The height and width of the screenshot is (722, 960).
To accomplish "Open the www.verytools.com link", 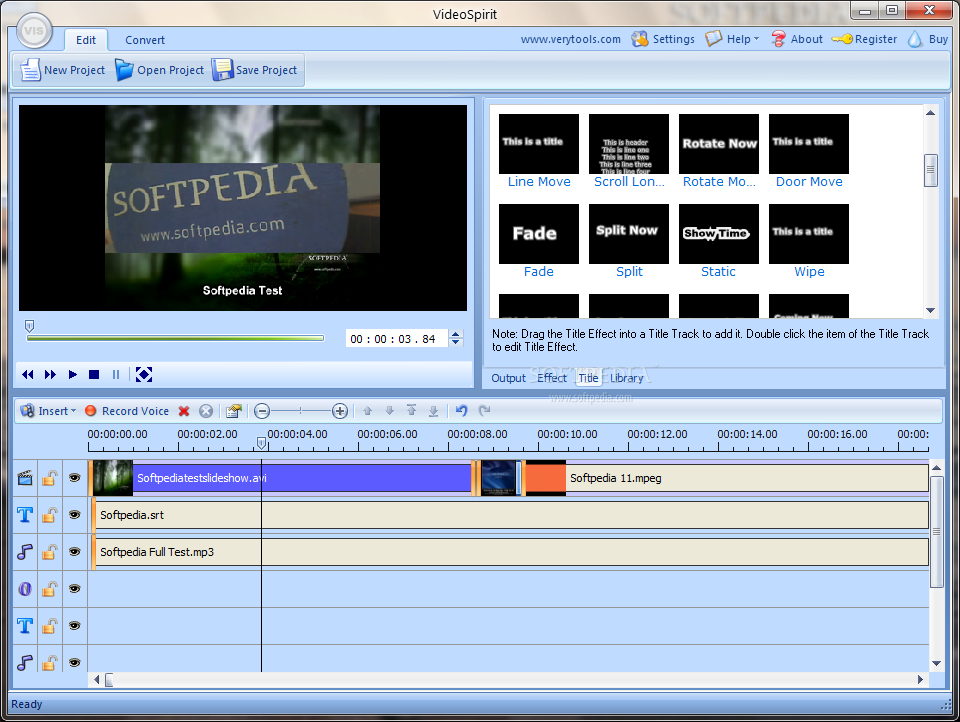I will click(571, 39).
